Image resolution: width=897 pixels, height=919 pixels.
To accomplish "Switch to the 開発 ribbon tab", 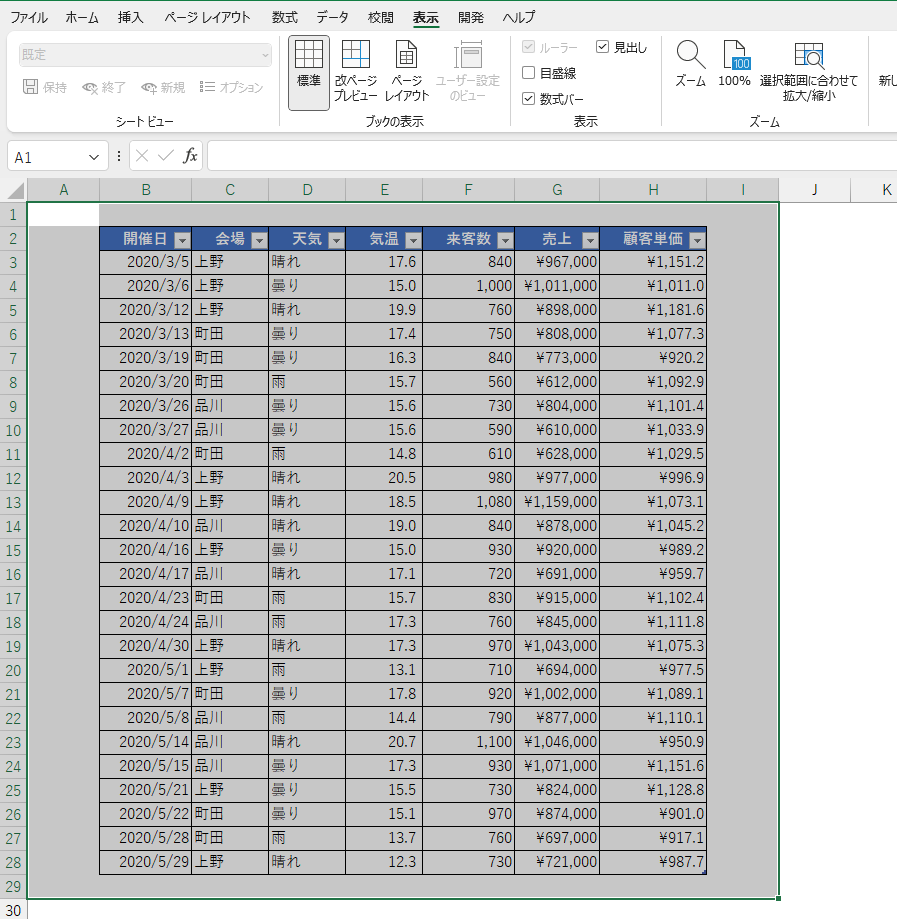I will pos(471,18).
